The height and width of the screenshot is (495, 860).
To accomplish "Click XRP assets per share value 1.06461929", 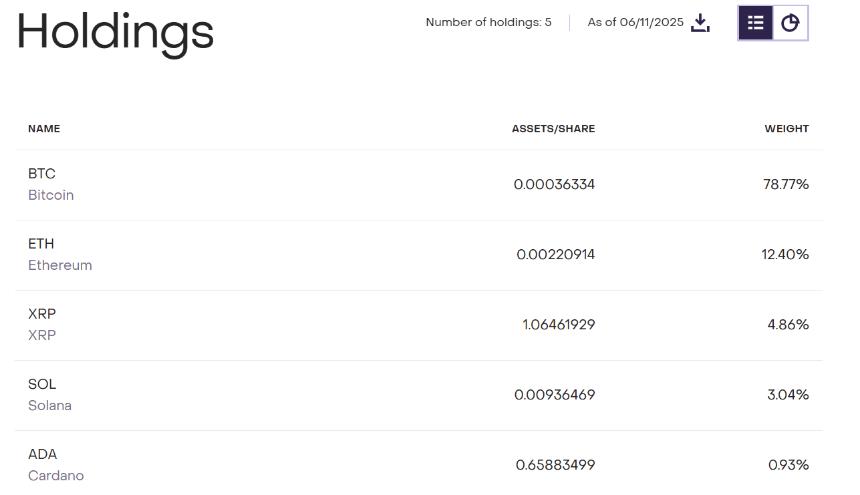I will point(558,325).
